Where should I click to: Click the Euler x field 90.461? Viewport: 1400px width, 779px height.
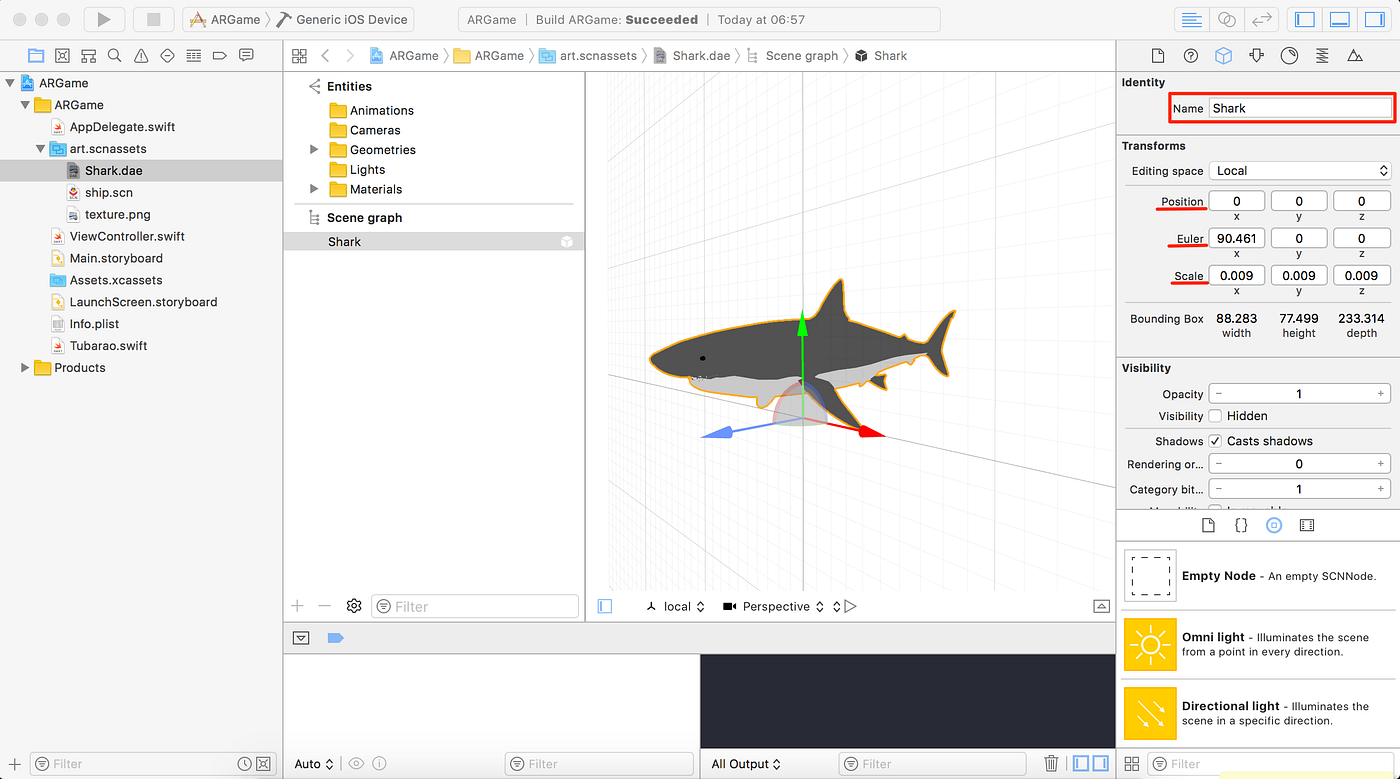[1237, 239]
